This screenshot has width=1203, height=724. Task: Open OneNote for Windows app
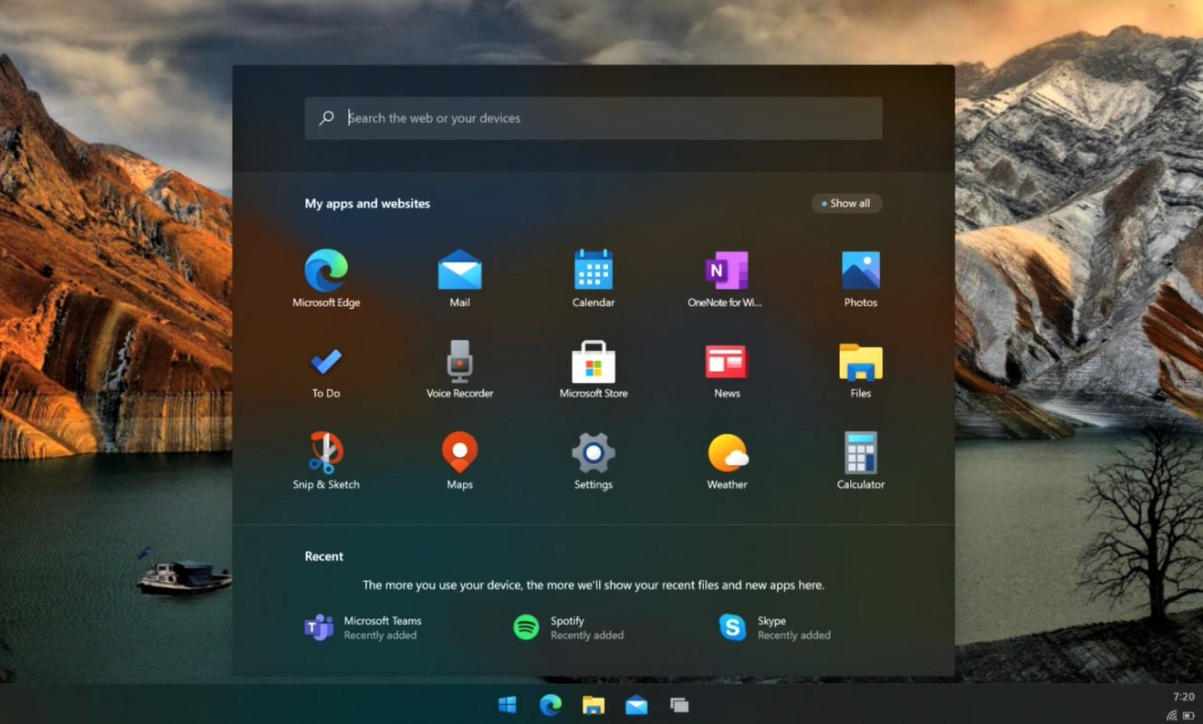coord(726,271)
